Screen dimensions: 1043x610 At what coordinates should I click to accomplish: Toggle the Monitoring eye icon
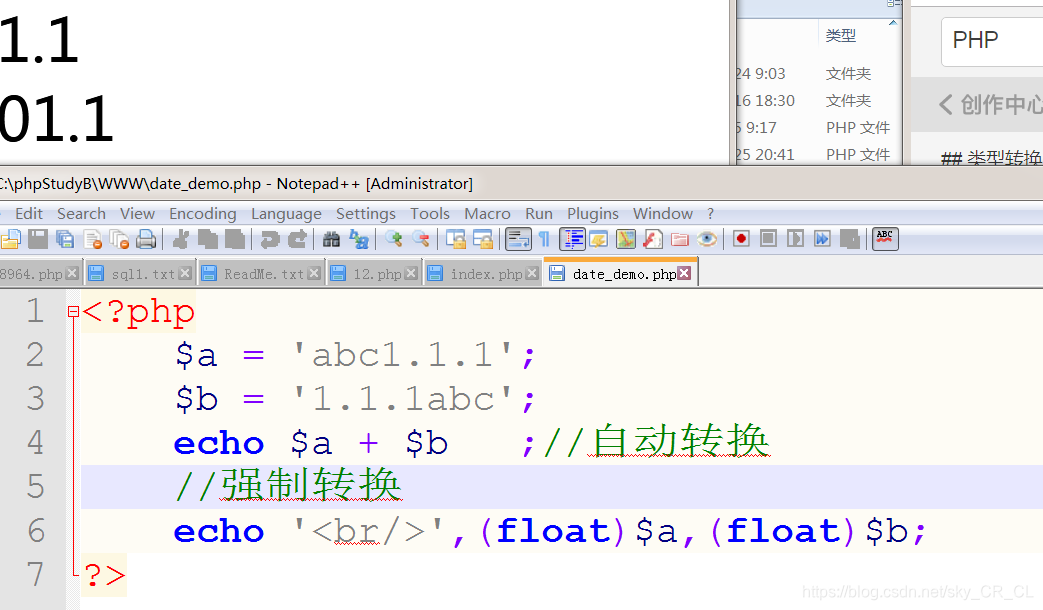707,239
